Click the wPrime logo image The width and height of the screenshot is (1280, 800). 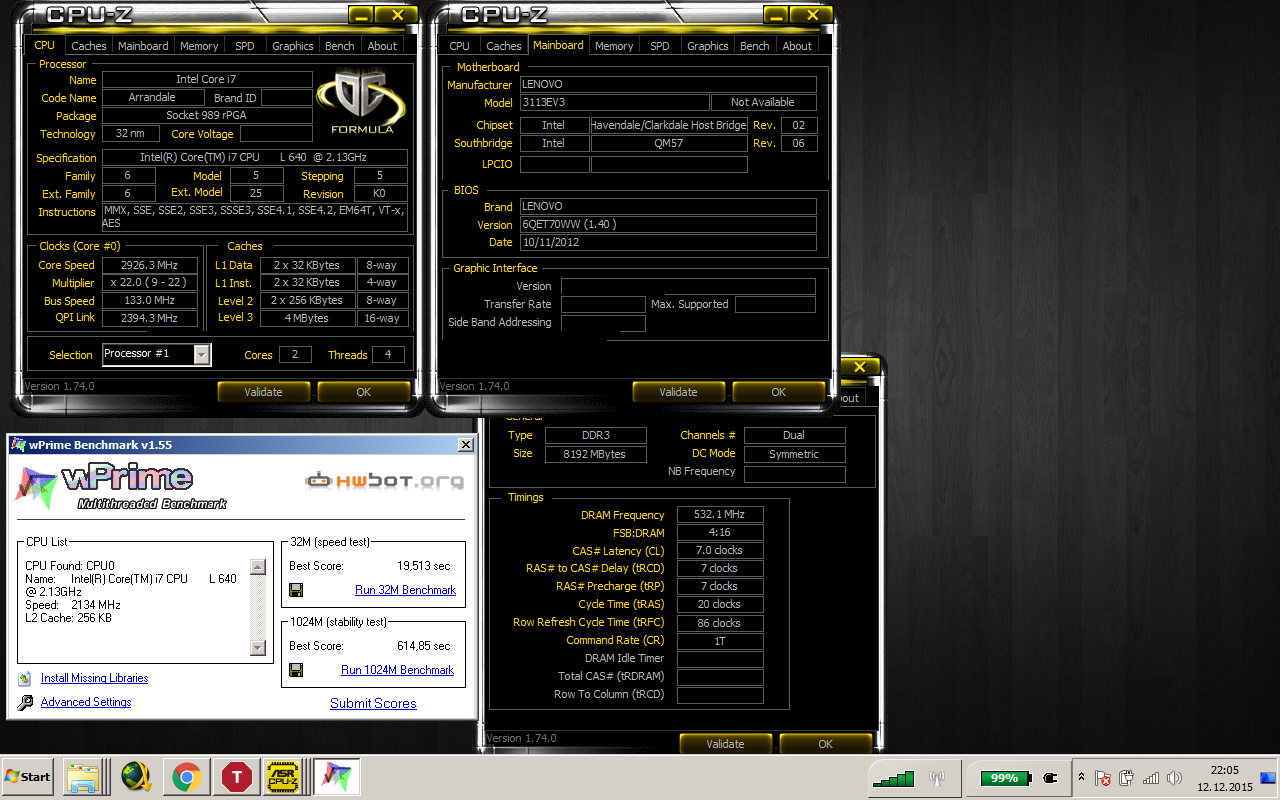(x=120, y=487)
